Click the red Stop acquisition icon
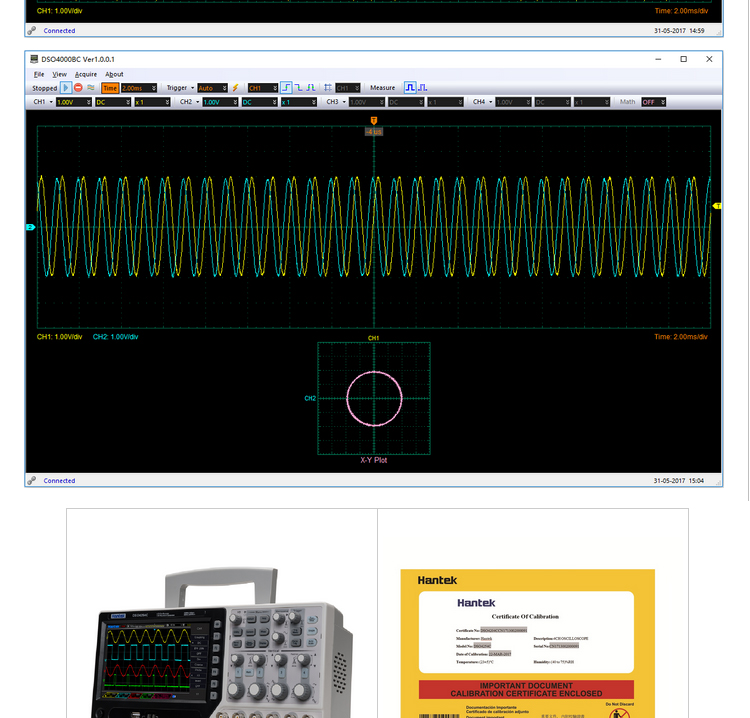The height and width of the screenshot is (718, 750). click(x=78, y=88)
